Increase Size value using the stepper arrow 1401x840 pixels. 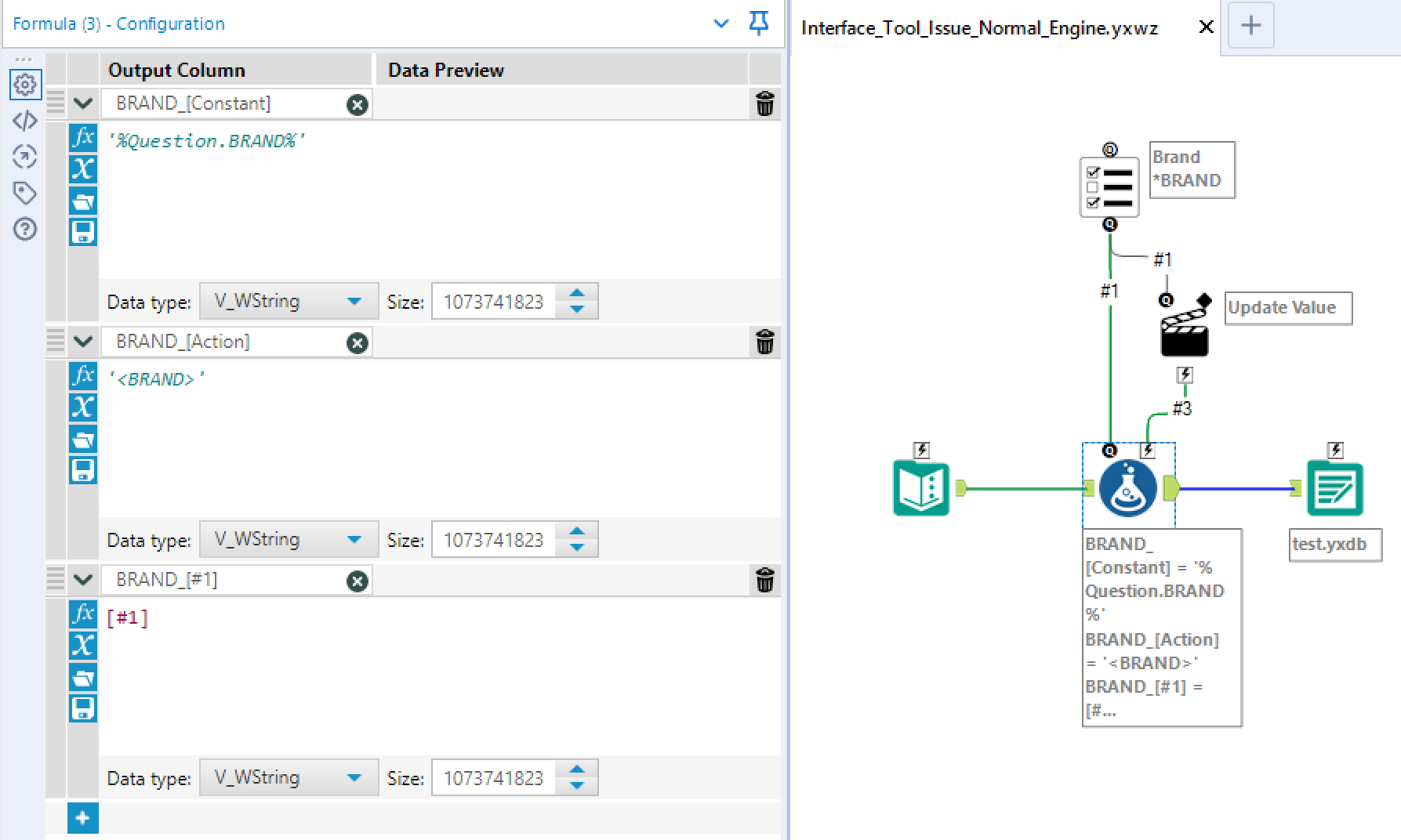click(x=577, y=295)
